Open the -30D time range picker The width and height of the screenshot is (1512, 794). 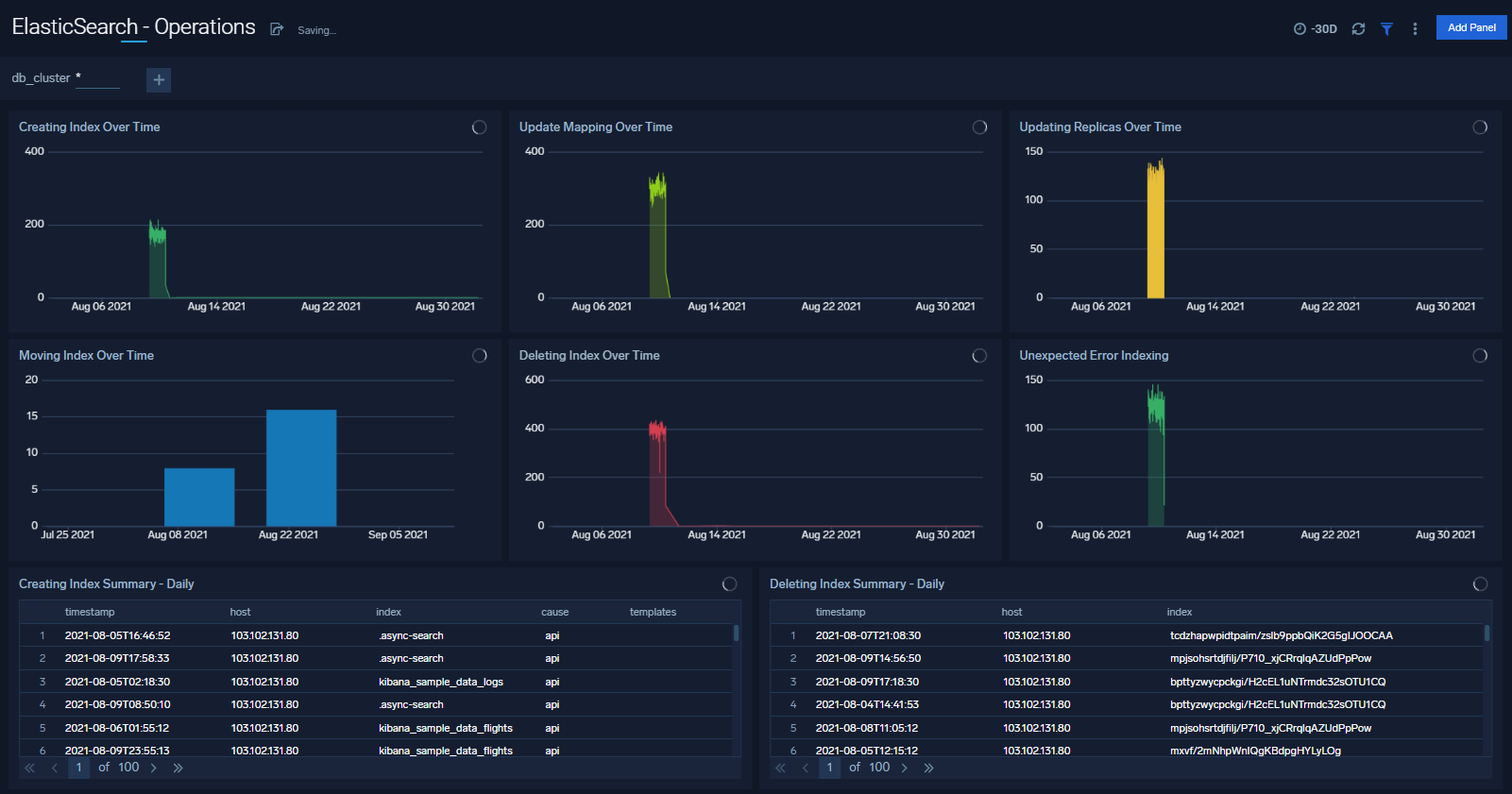click(x=1316, y=29)
